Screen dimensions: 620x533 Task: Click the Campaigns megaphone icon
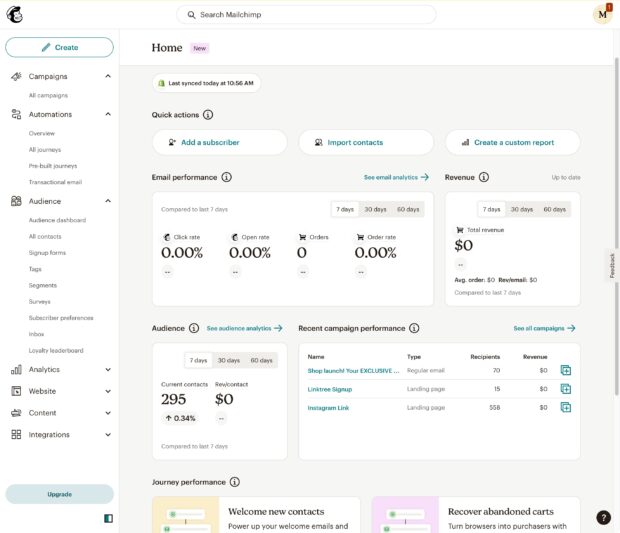pyautogui.click(x=16, y=76)
